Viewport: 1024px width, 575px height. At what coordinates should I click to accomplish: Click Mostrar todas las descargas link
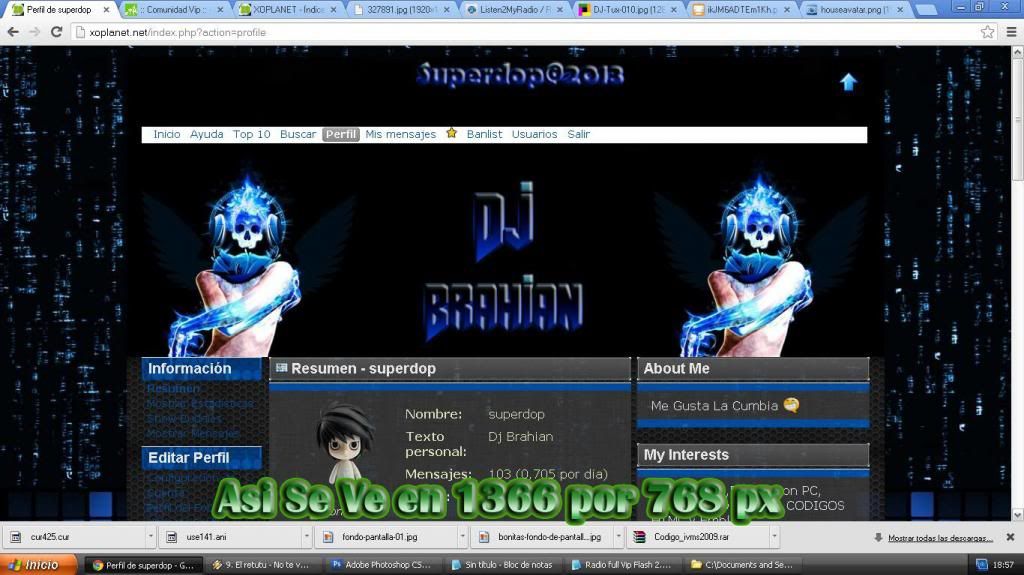click(x=940, y=538)
